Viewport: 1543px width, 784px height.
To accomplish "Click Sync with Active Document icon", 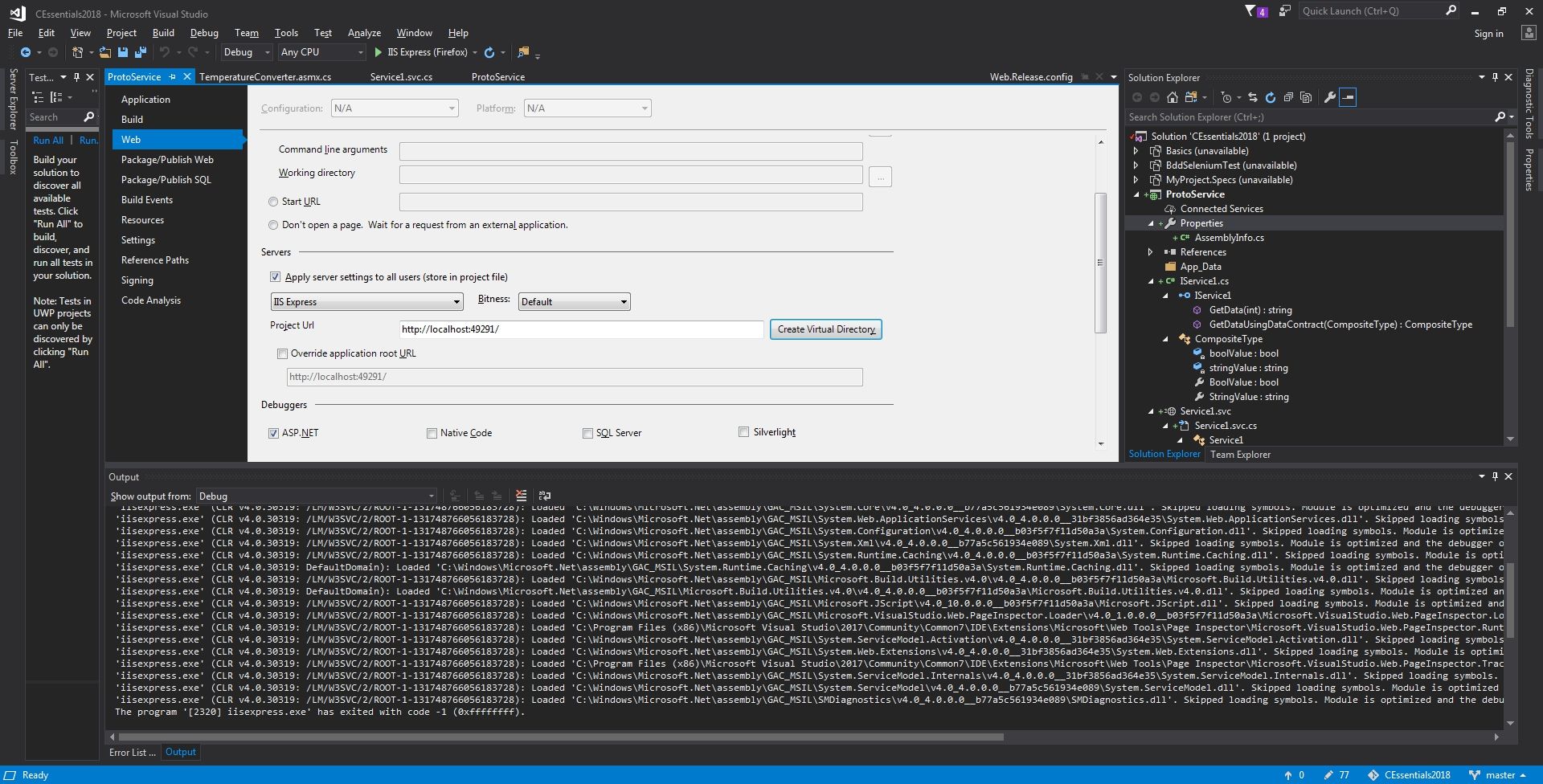I will click(1252, 97).
